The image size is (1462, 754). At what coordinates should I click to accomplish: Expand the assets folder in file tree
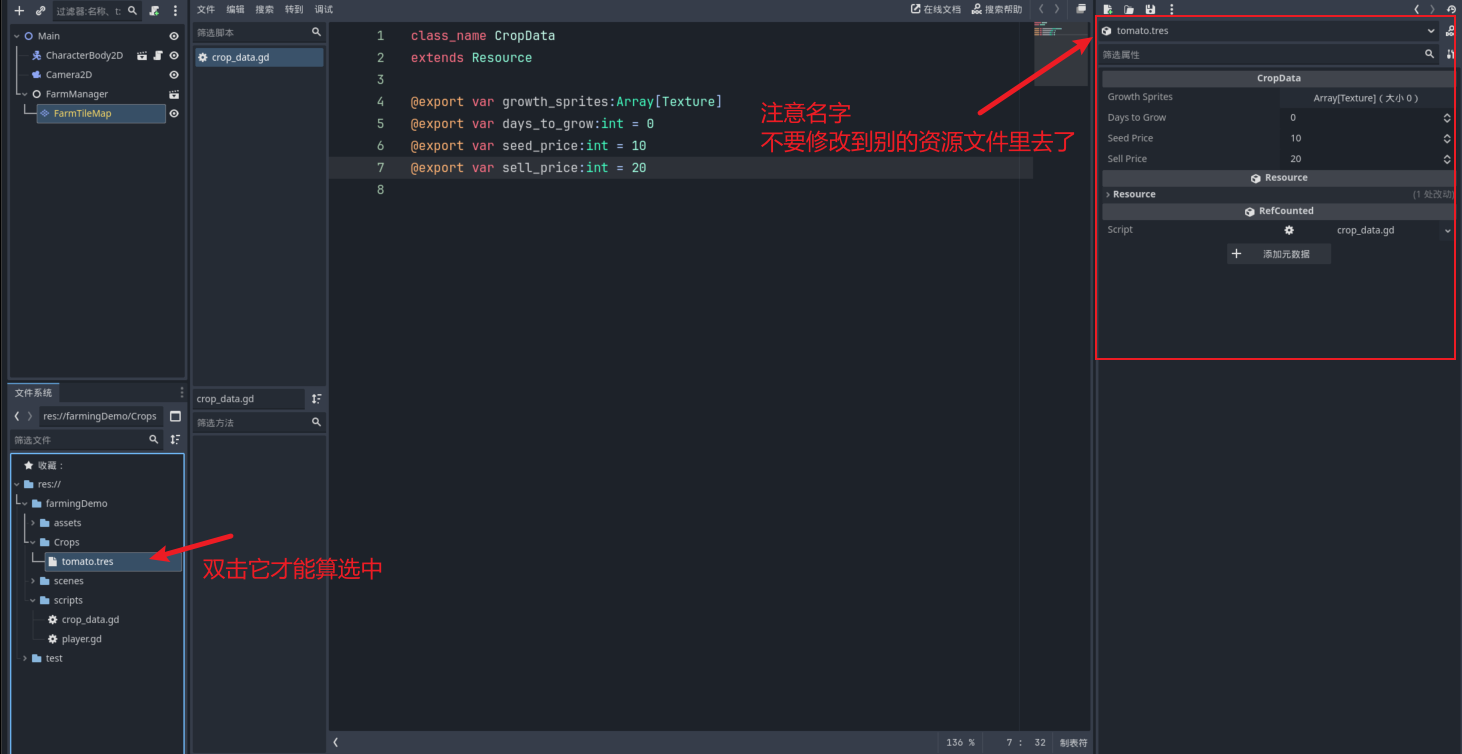click(33, 523)
